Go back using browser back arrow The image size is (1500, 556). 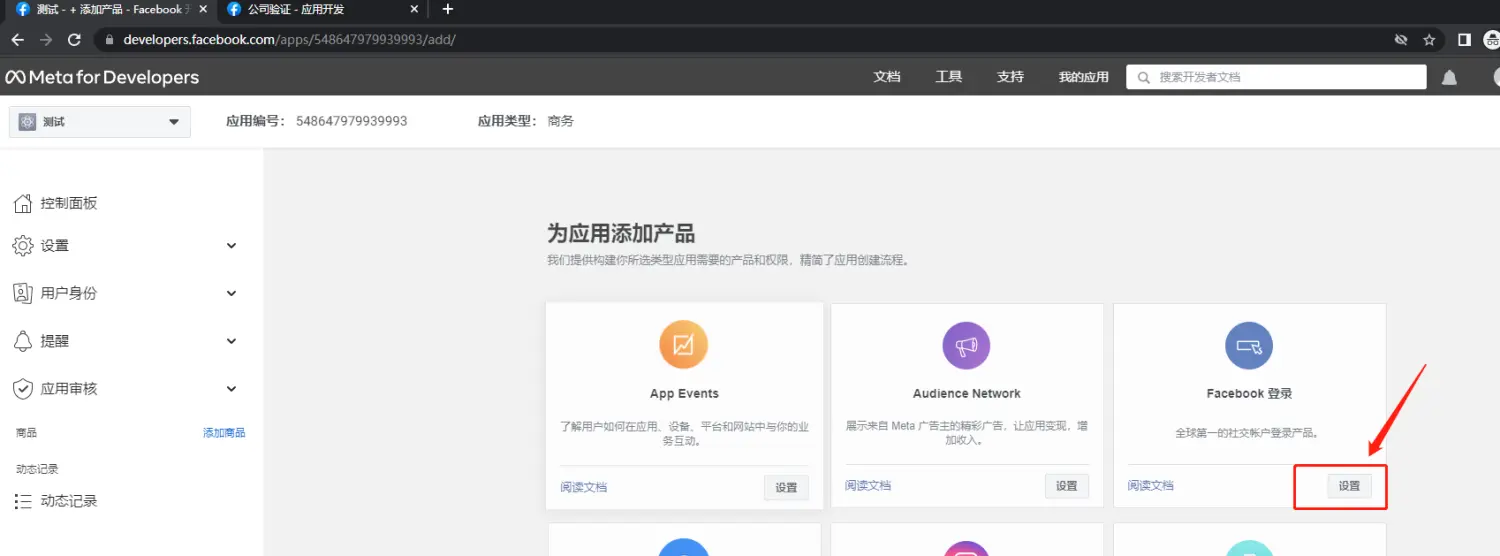[x=17, y=40]
